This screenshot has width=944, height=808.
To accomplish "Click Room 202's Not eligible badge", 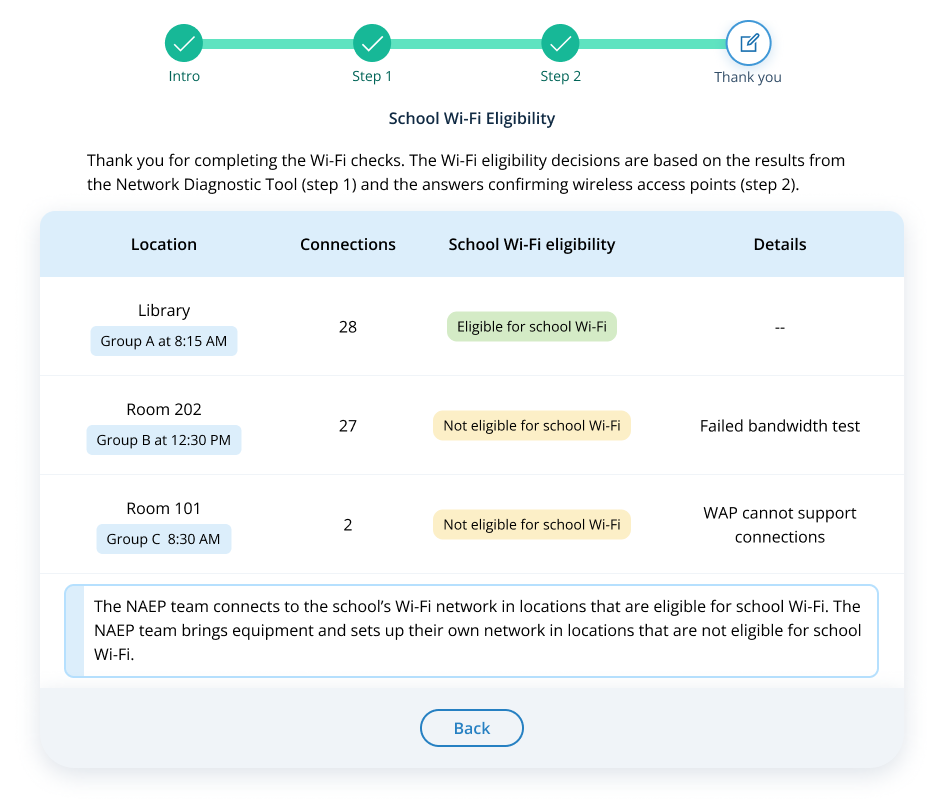I will coord(532,426).
